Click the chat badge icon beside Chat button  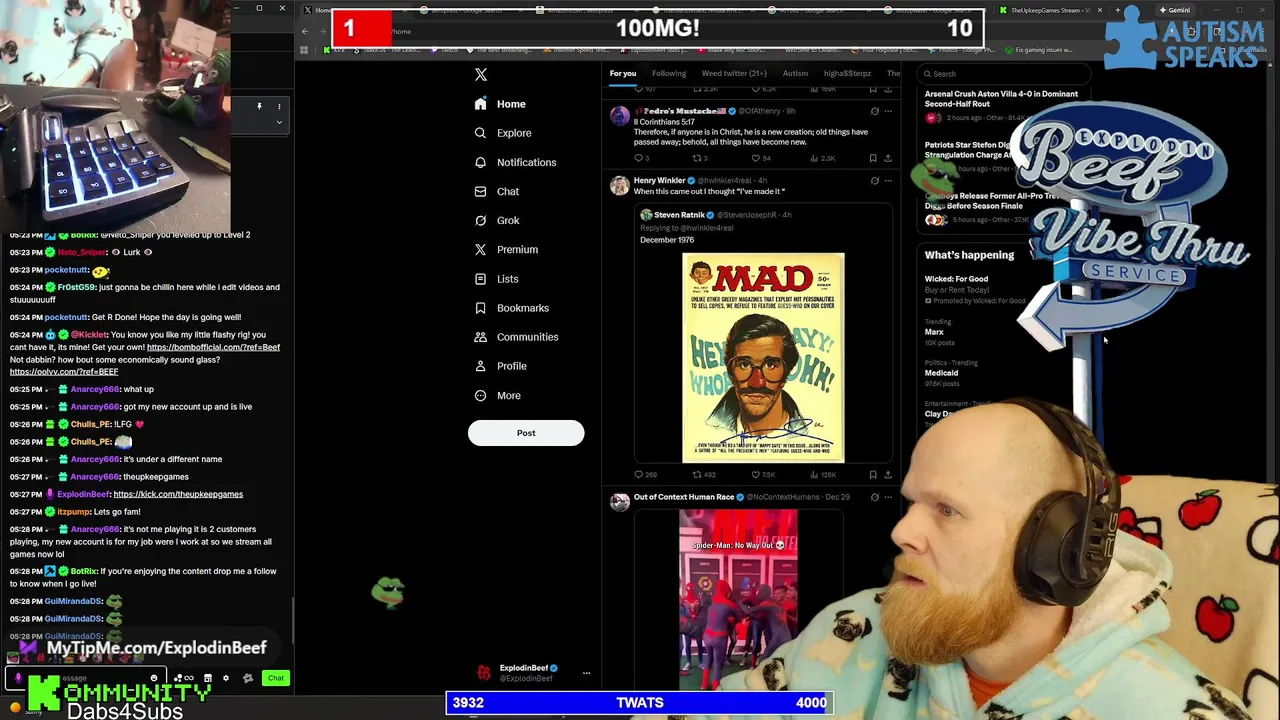coord(248,678)
